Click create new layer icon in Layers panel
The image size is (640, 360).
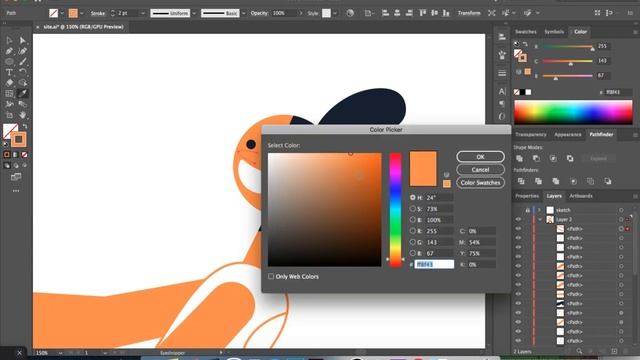pyautogui.click(x=614, y=351)
